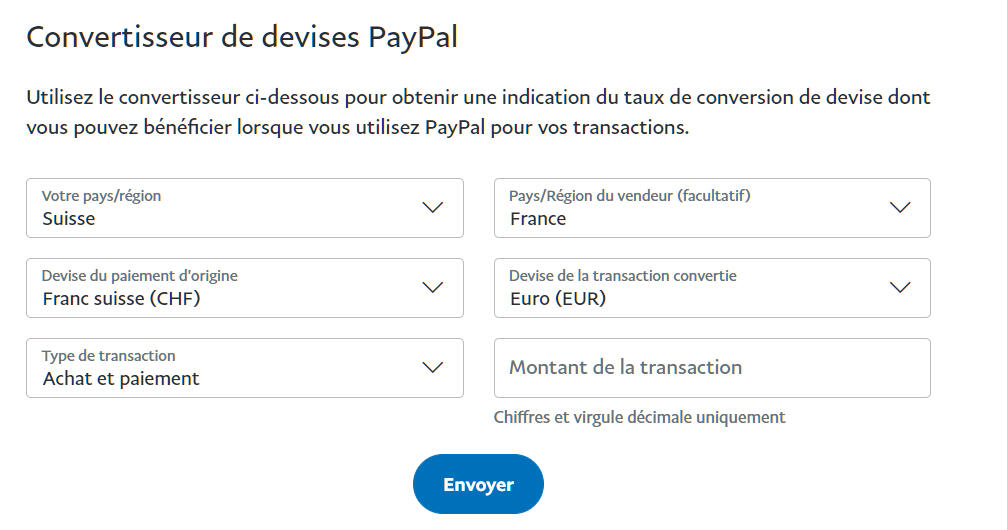
Task: Click the Pays/Région du vendeur (facultatif) label
Action: tap(630, 196)
